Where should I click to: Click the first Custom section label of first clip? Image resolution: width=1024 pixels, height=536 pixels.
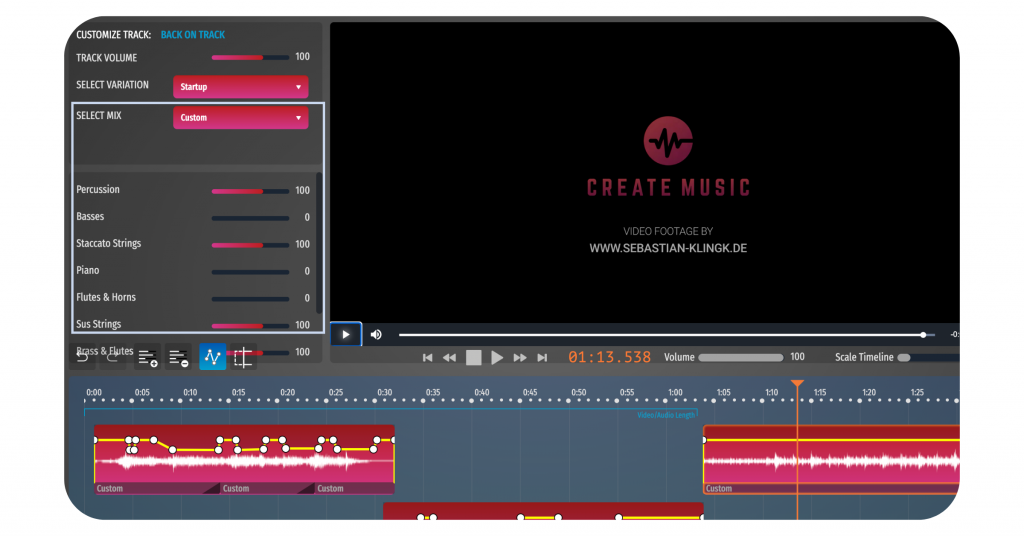click(x=110, y=488)
